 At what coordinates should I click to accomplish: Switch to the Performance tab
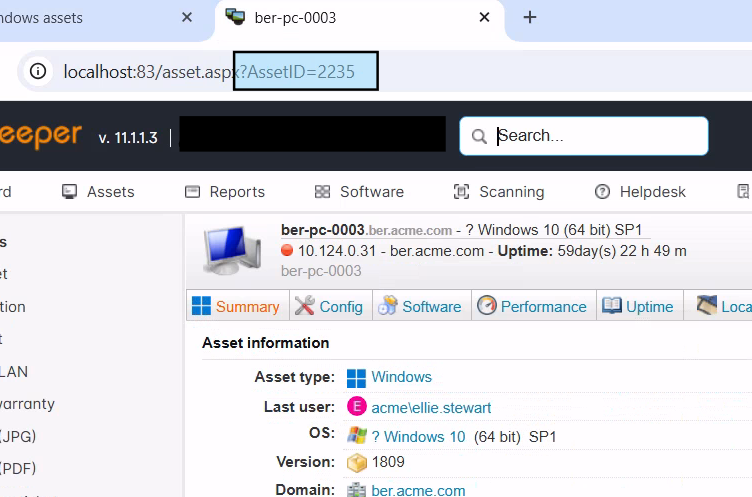click(x=534, y=306)
